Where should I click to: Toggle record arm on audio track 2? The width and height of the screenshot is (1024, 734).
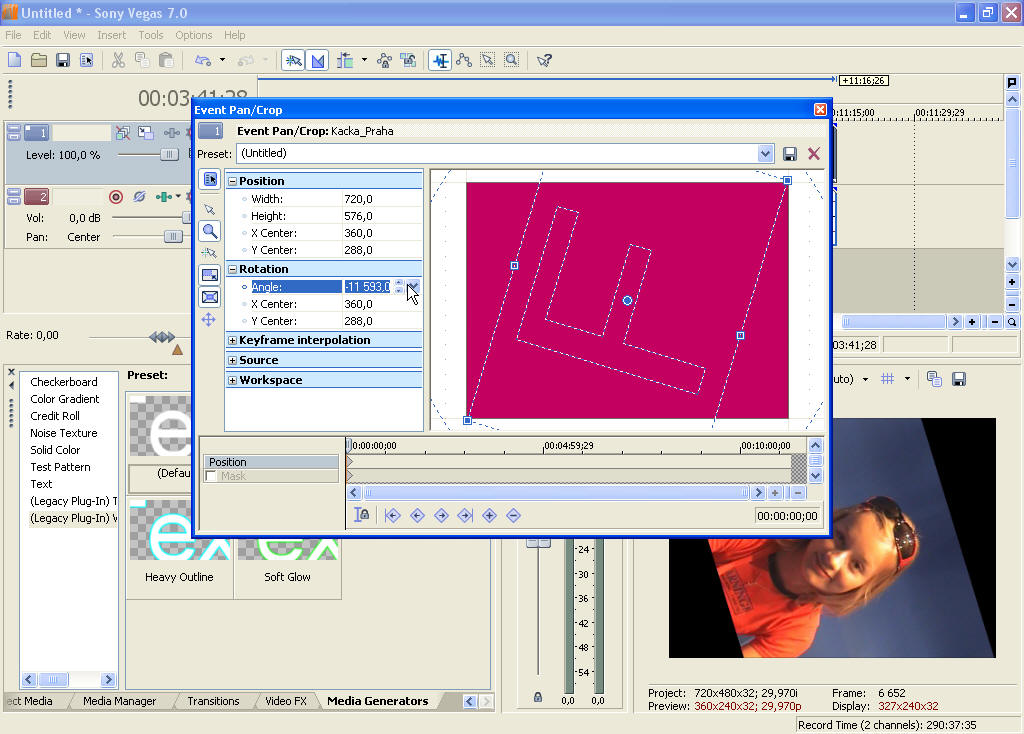(x=116, y=197)
